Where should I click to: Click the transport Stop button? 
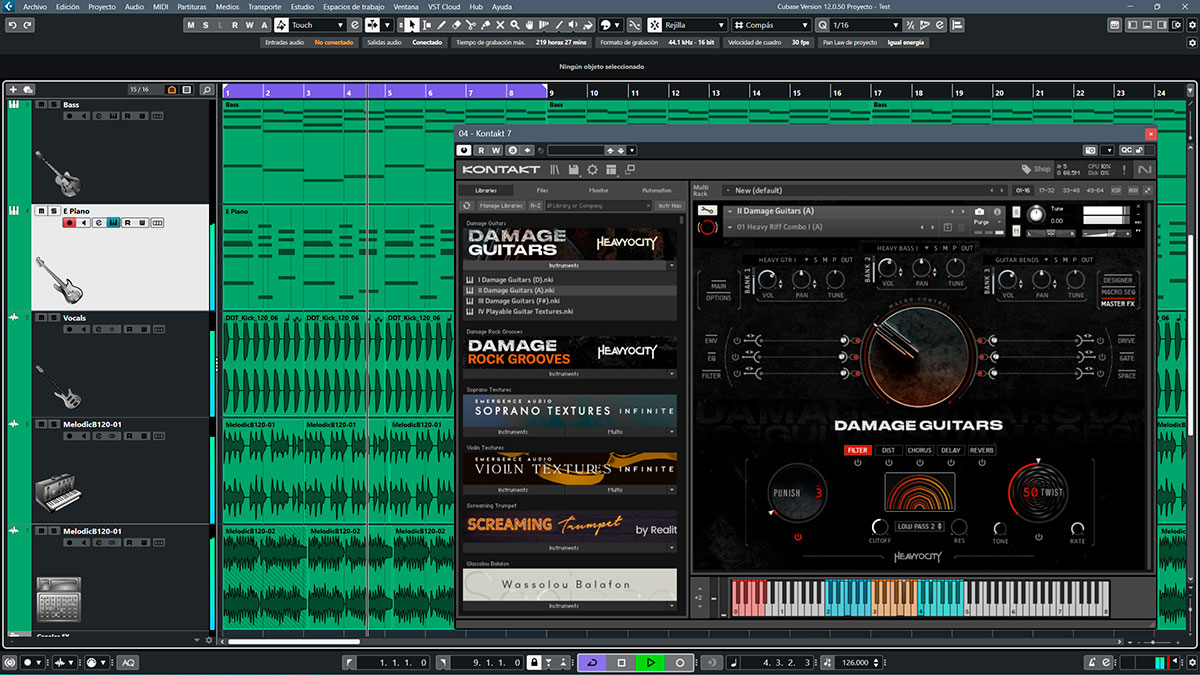tap(621, 662)
